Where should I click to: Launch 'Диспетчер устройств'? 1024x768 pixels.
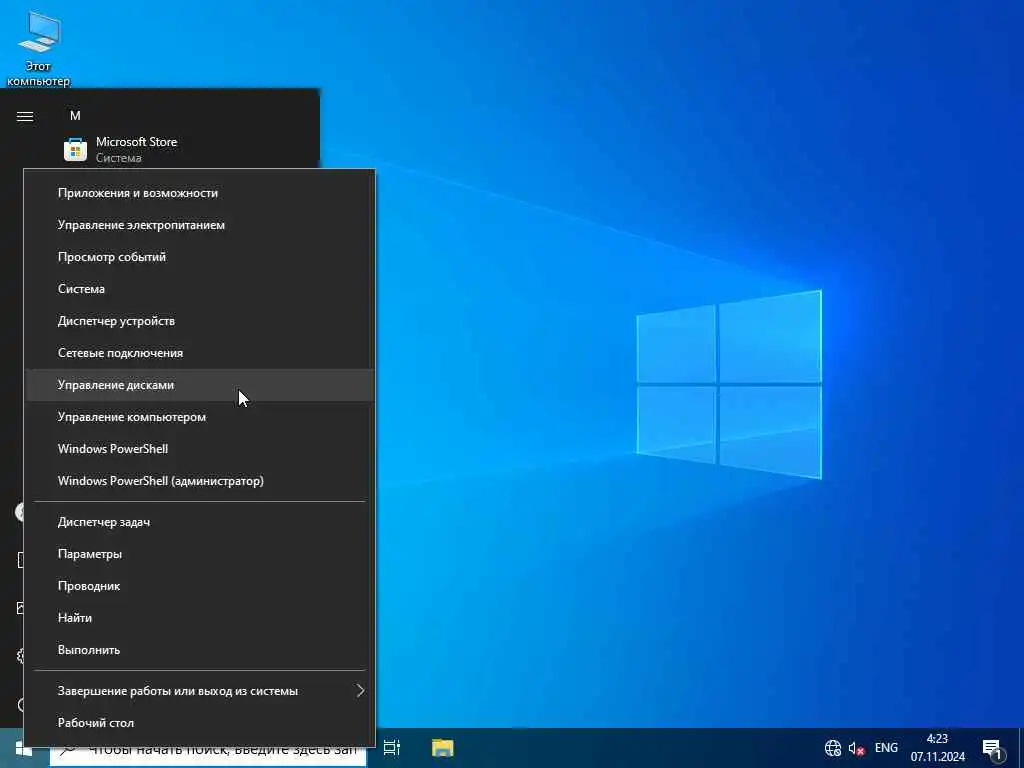[199, 321]
